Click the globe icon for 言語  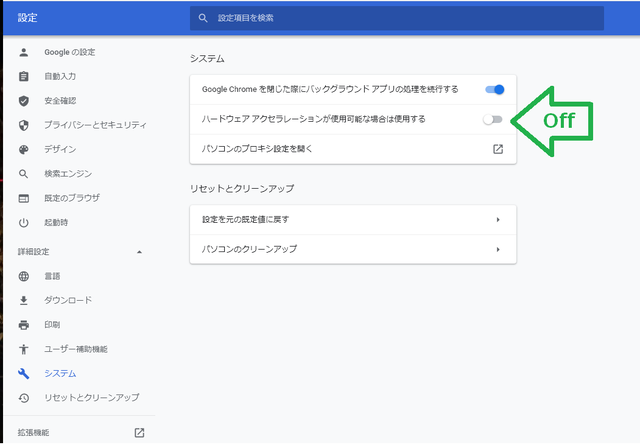point(24,276)
